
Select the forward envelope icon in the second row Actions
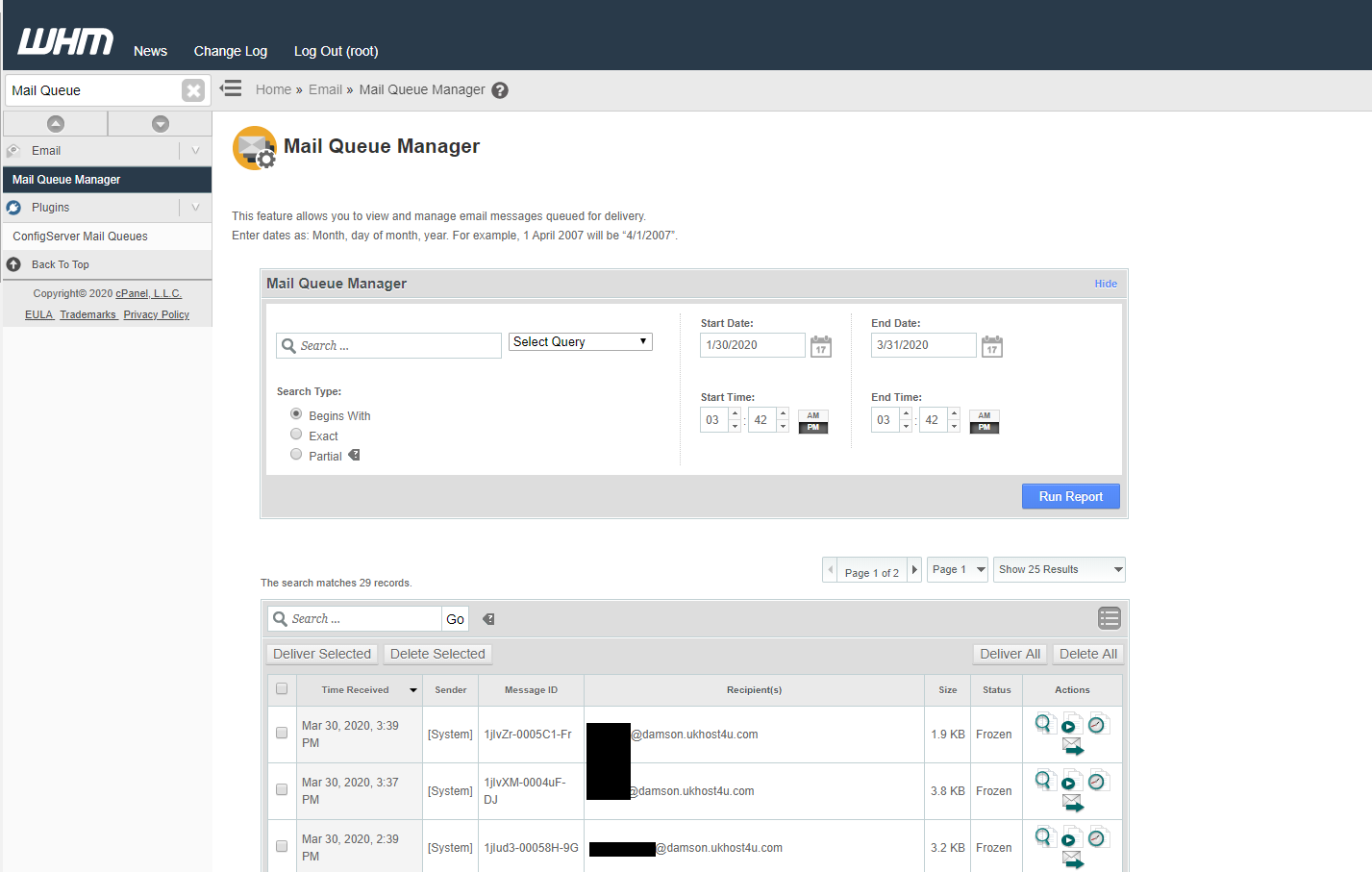click(x=1070, y=801)
